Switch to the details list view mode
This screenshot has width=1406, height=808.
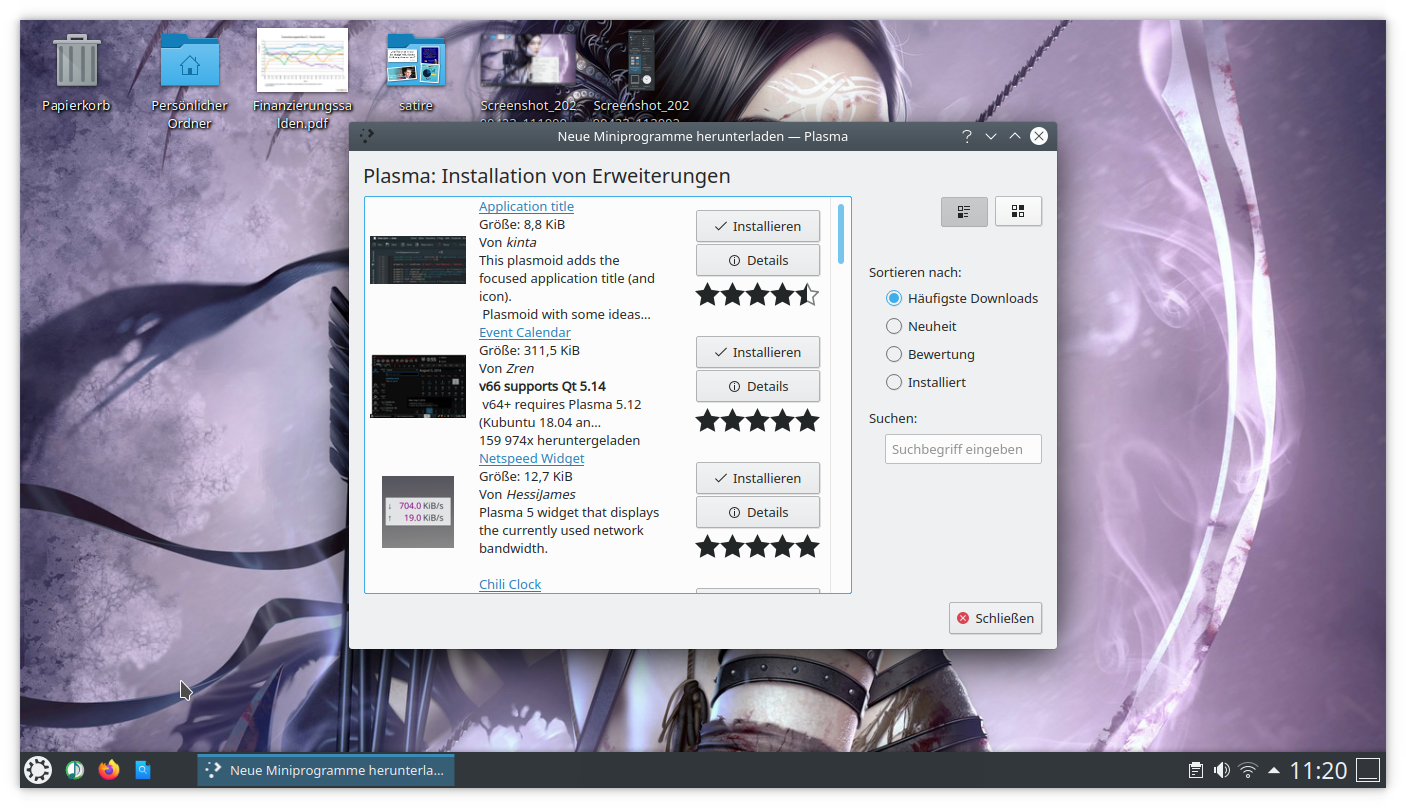(x=964, y=211)
